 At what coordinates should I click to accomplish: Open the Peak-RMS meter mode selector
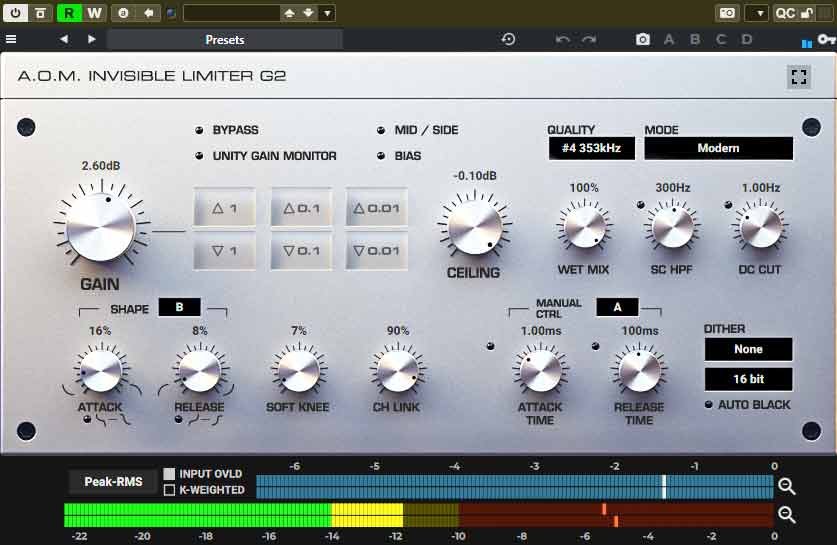pos(113,481)
